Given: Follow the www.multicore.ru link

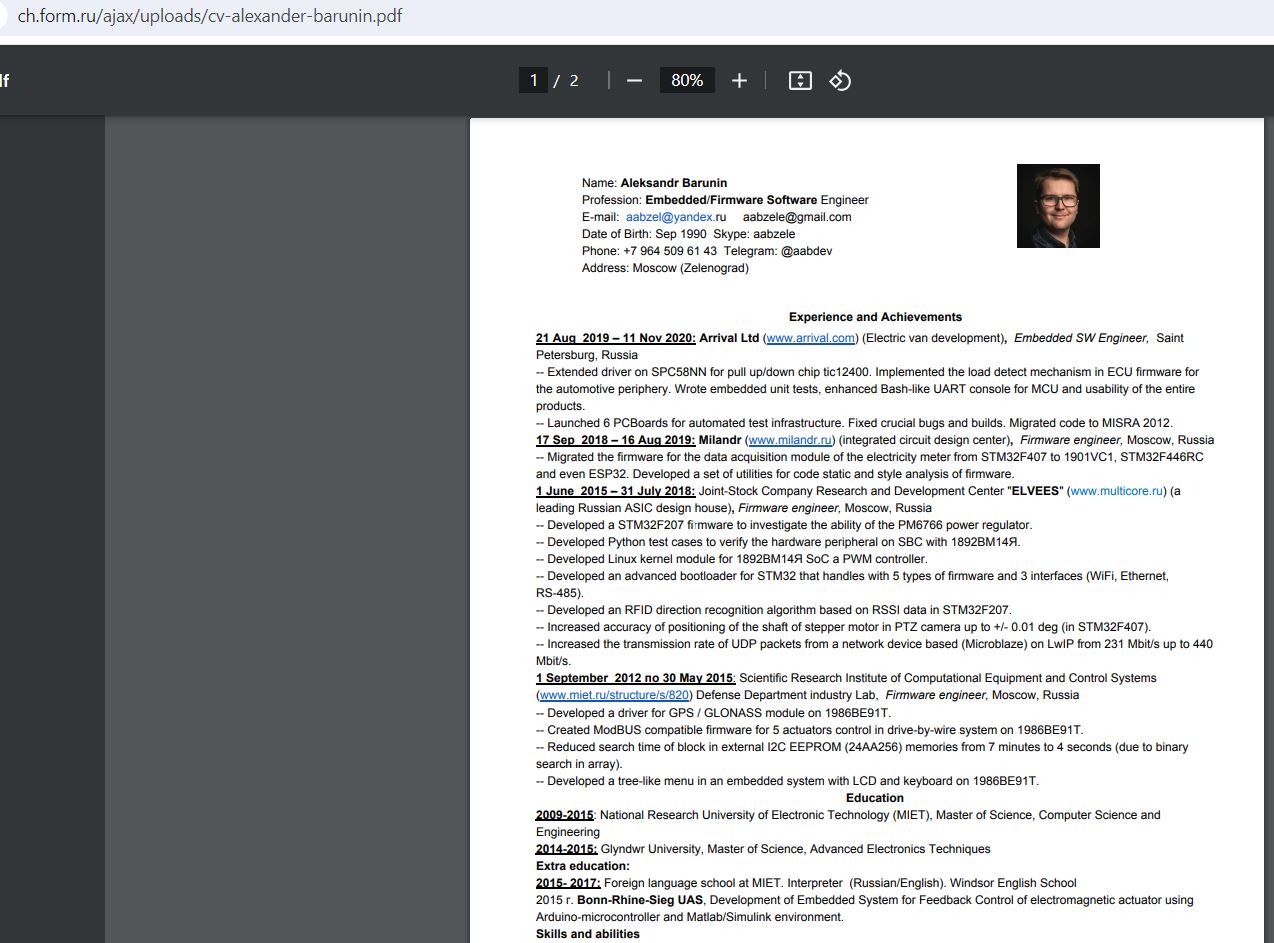Looking at the screenshot, I should point(1117,491).
